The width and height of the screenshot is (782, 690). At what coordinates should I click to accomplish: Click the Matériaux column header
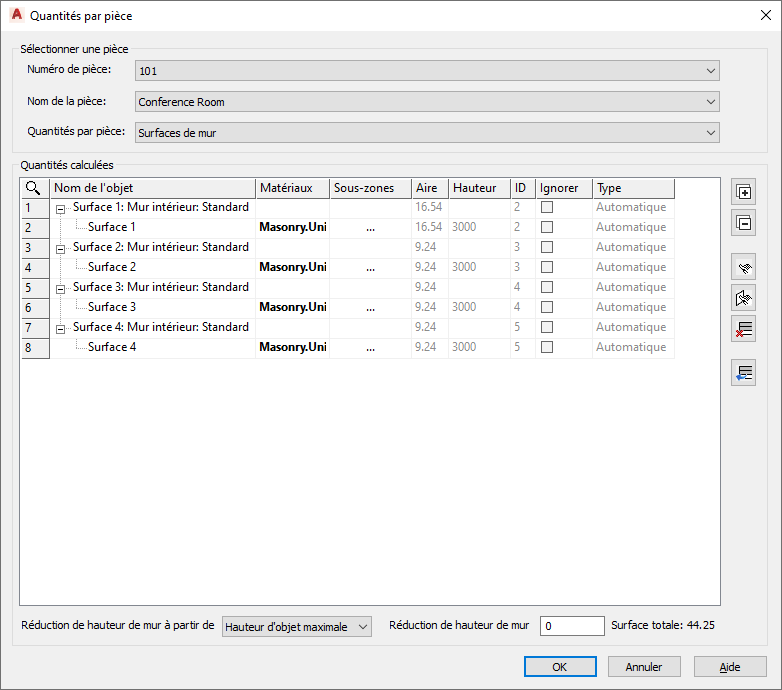point(293,188)
